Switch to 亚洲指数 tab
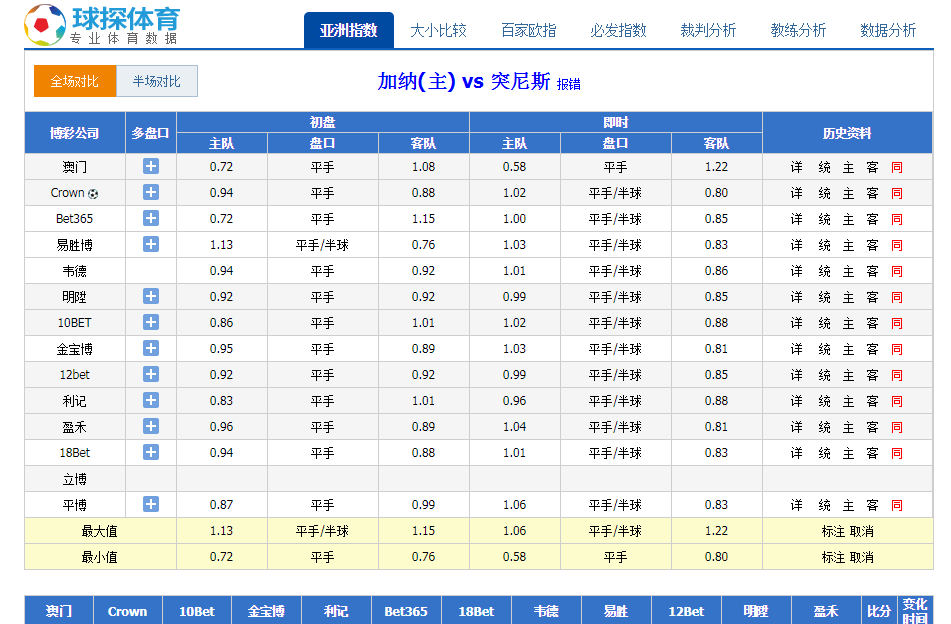The height and width of the screenshot is (624, 951). click(349, 30)
